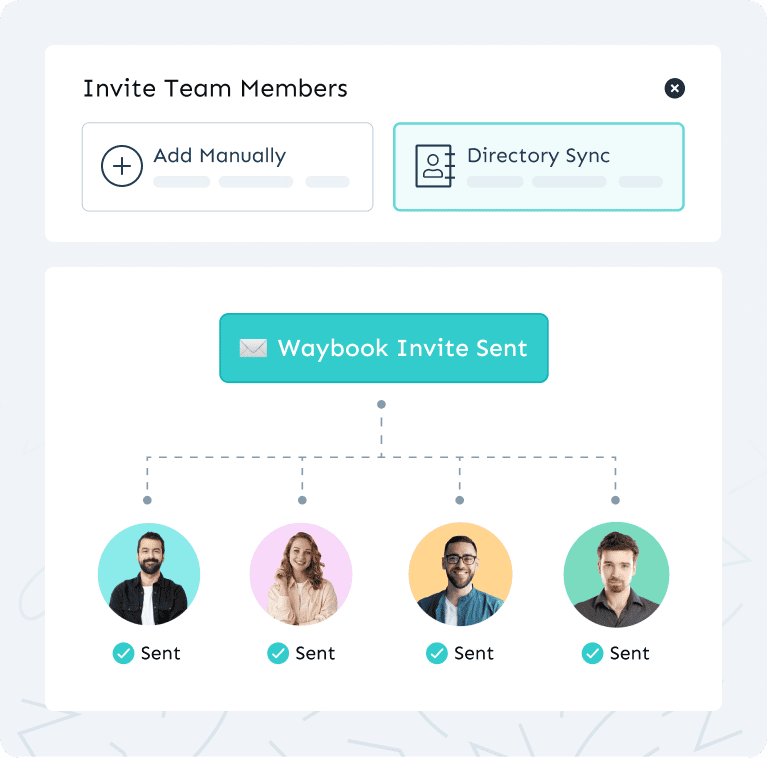Click the Sent checkmark under the green avatar
Screen dimensions: 767x758
tap(592, 653)
